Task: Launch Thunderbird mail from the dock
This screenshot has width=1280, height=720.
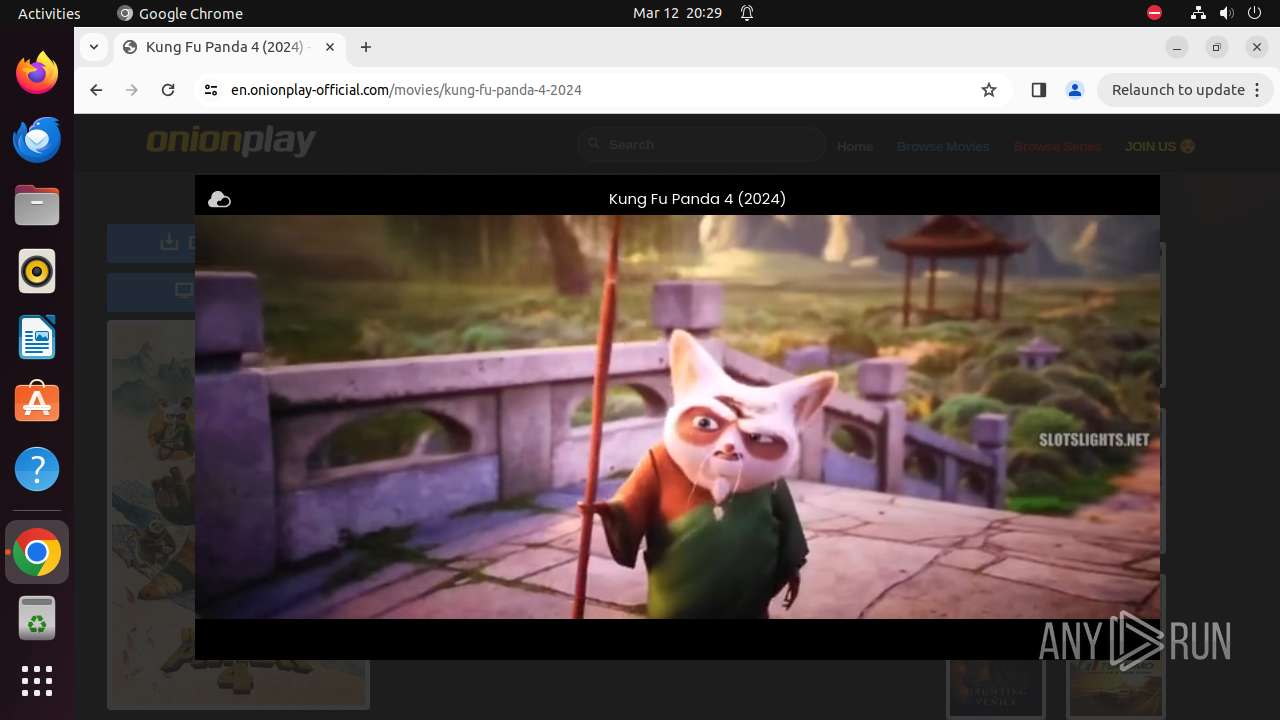Action: [x=37, y=139]
